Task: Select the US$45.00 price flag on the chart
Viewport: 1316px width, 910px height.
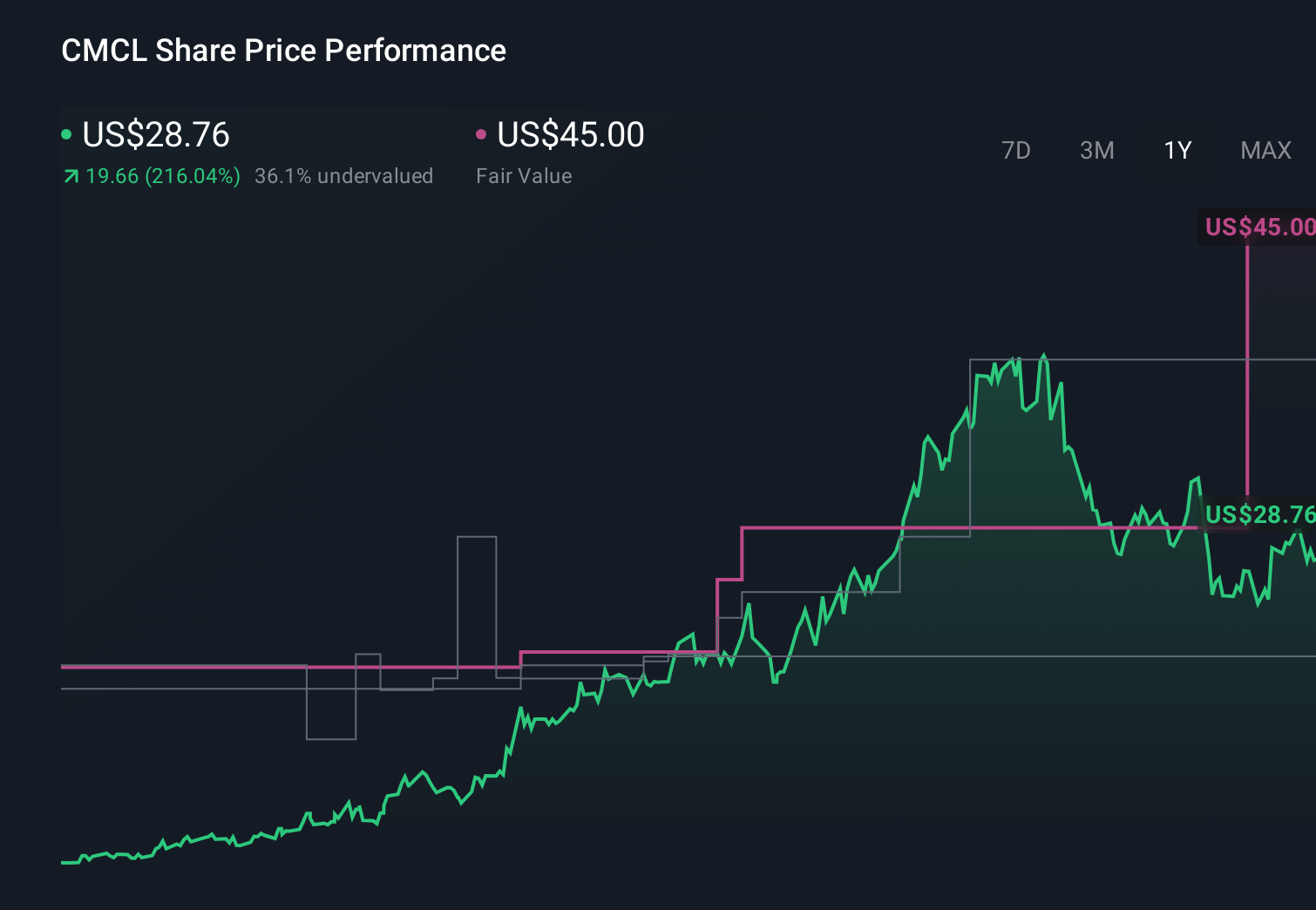Action: coord(1258,227)
